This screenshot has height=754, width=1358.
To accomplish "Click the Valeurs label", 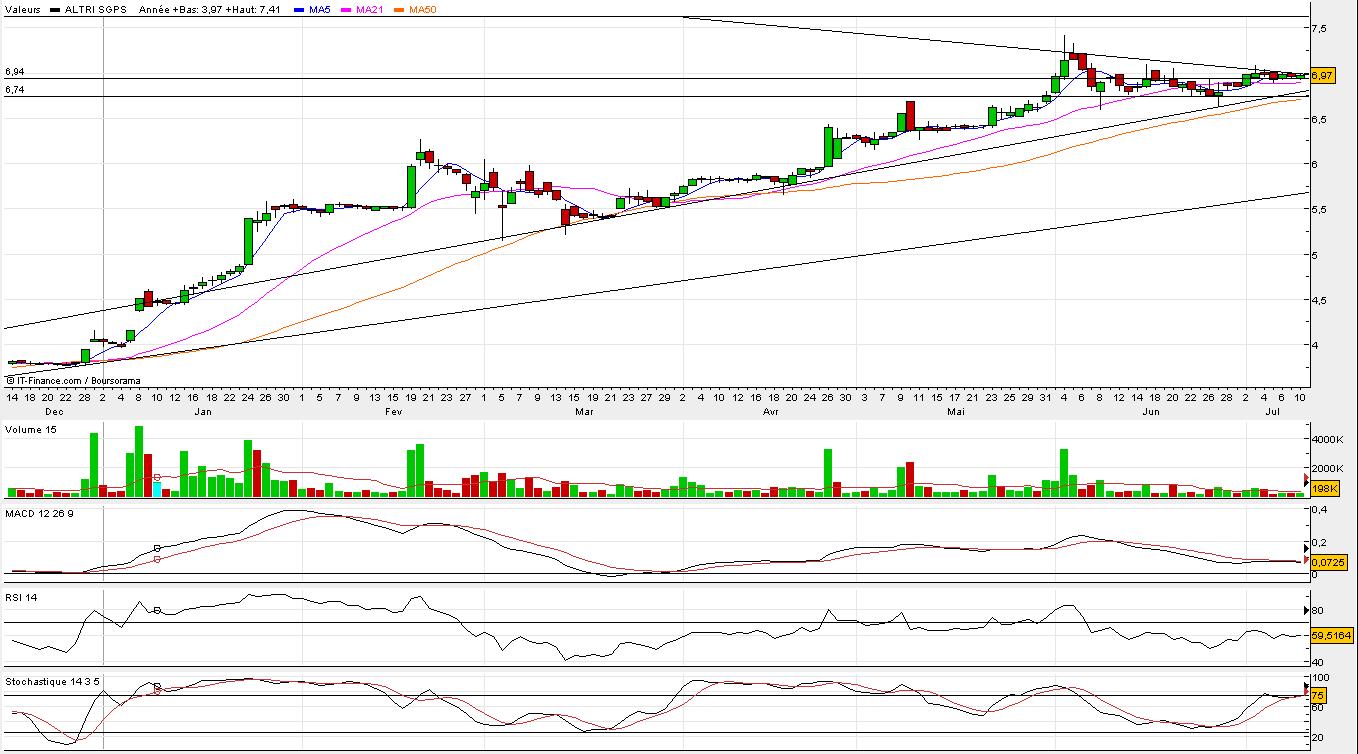I will pyautogui.click(x=23, y=9).
